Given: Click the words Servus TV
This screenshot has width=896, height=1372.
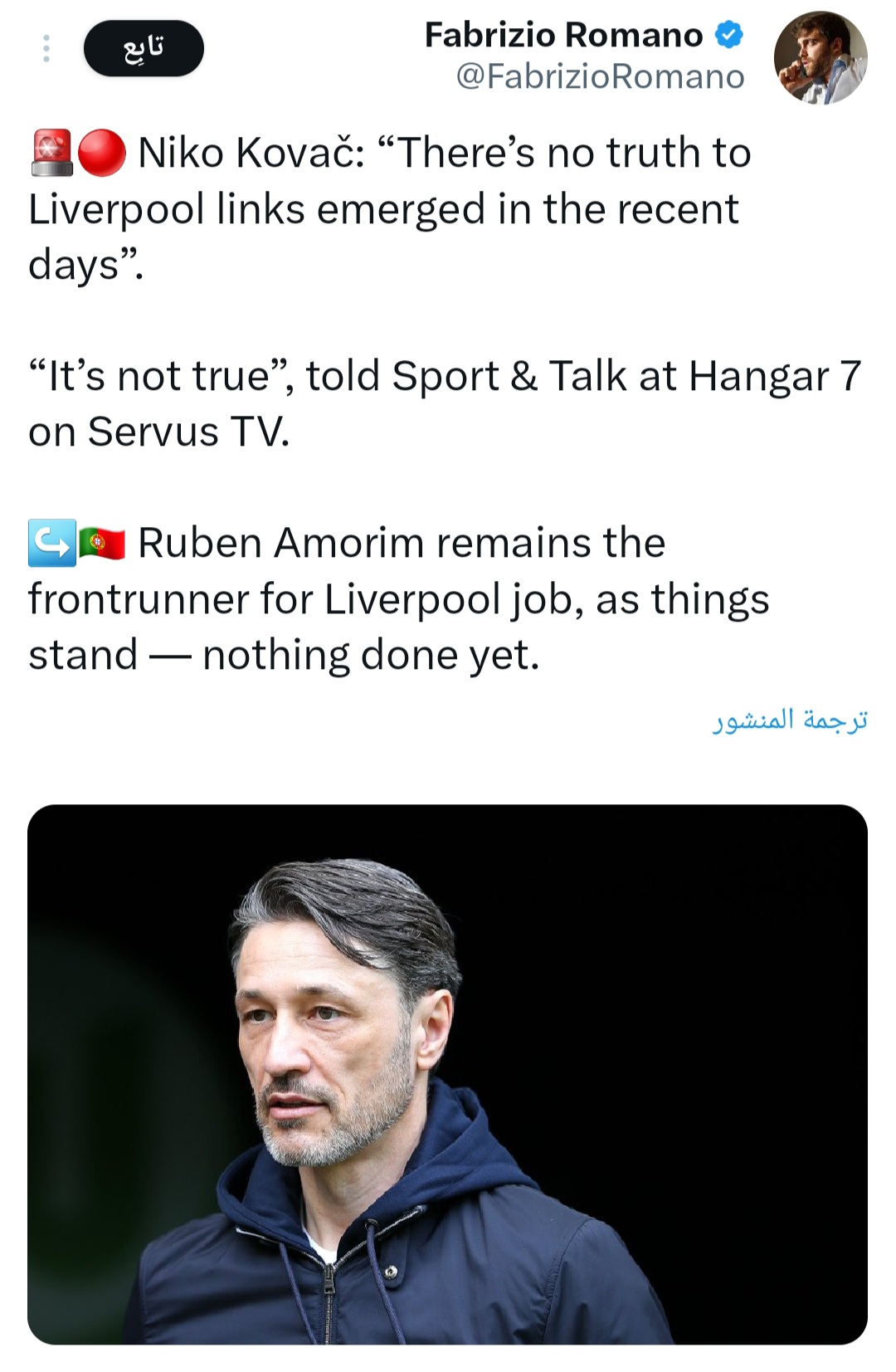Looking at the screenshot, I should click(x=188, y=432).
